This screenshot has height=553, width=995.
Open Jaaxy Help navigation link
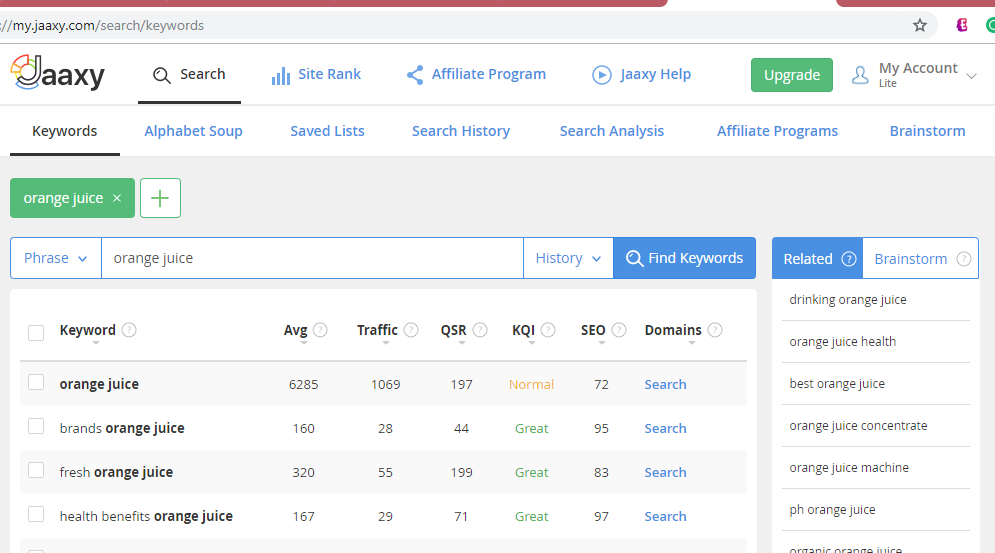656,74
